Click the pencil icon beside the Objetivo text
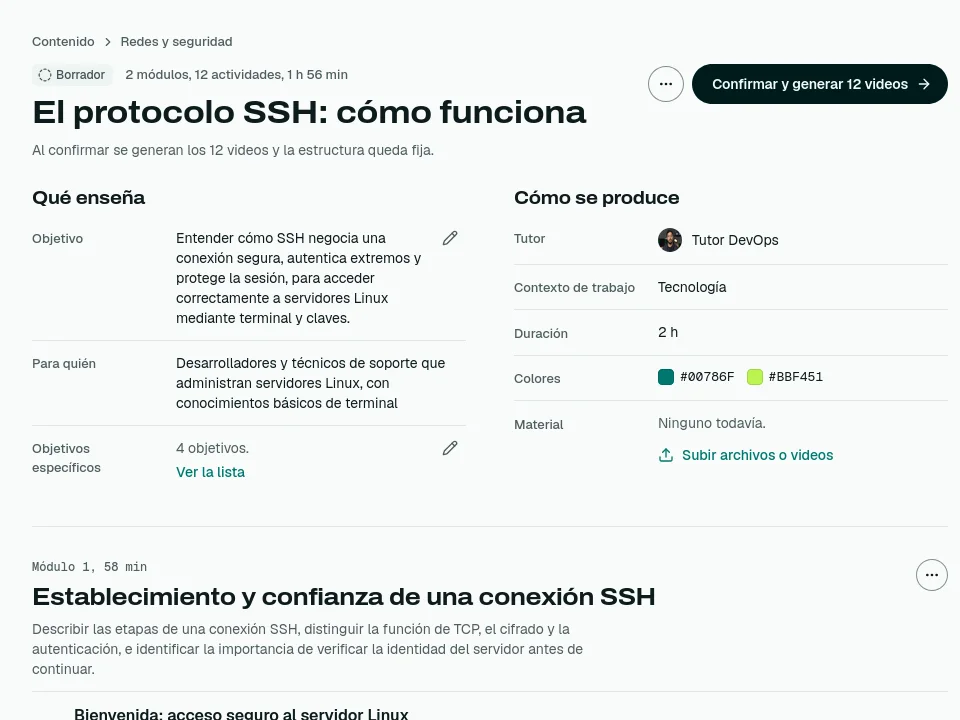The width and height of the screenshot is (960, 720). click(450, 238)
